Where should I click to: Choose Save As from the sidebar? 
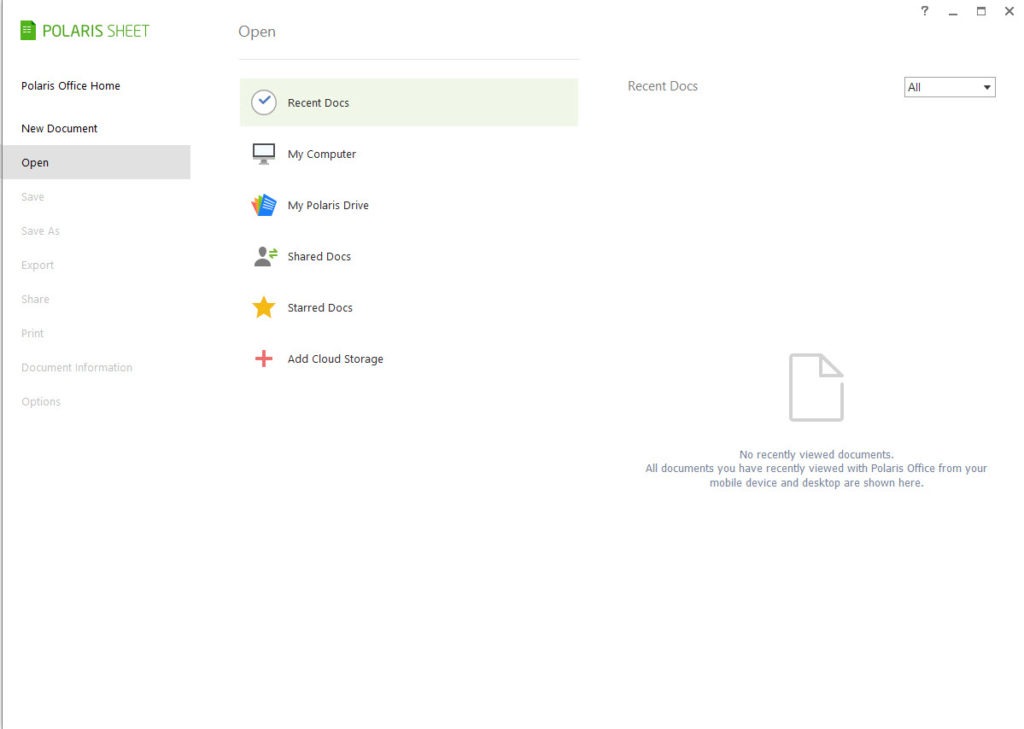[41, 231]
